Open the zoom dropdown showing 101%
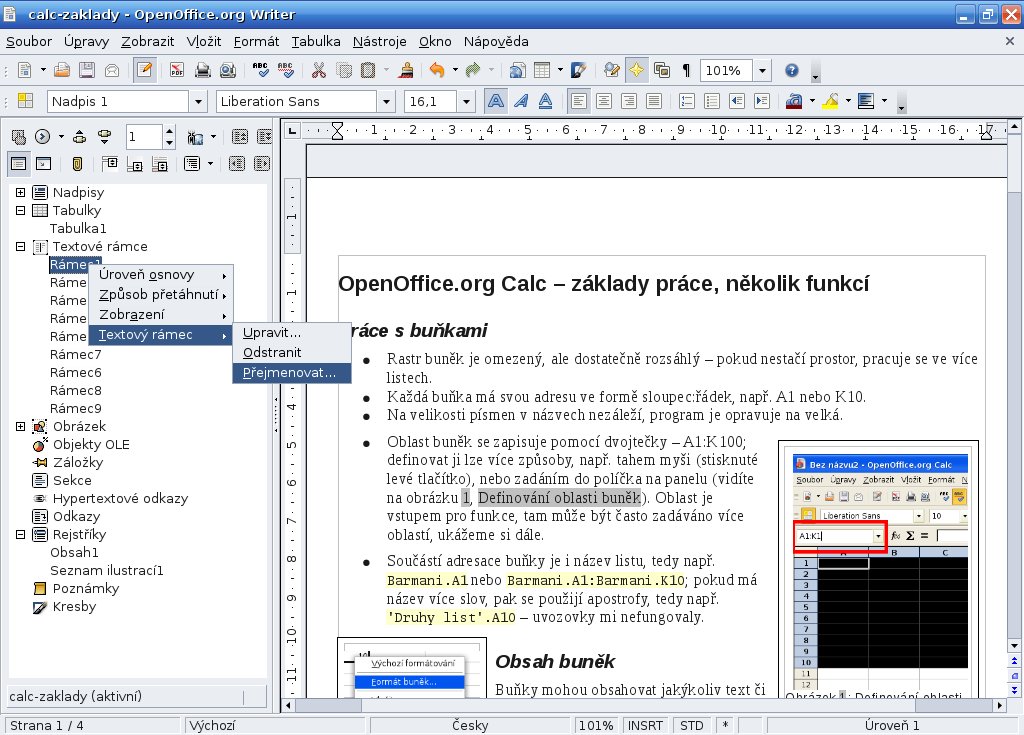Viewport: 1024px width, 735px height. pyautogui.click(x=762, y=71)
